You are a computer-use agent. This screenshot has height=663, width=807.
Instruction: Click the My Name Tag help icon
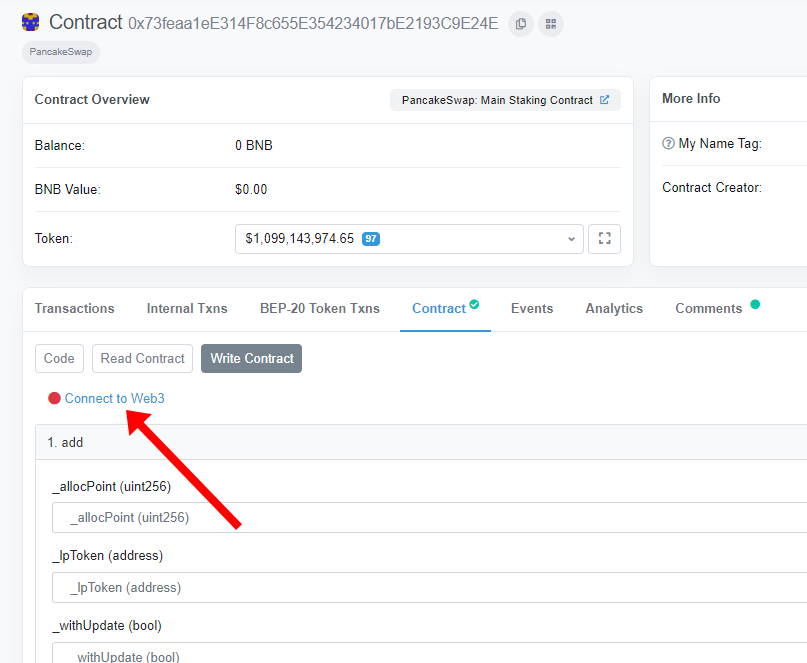pyautogui.click(x=668, y=143)
